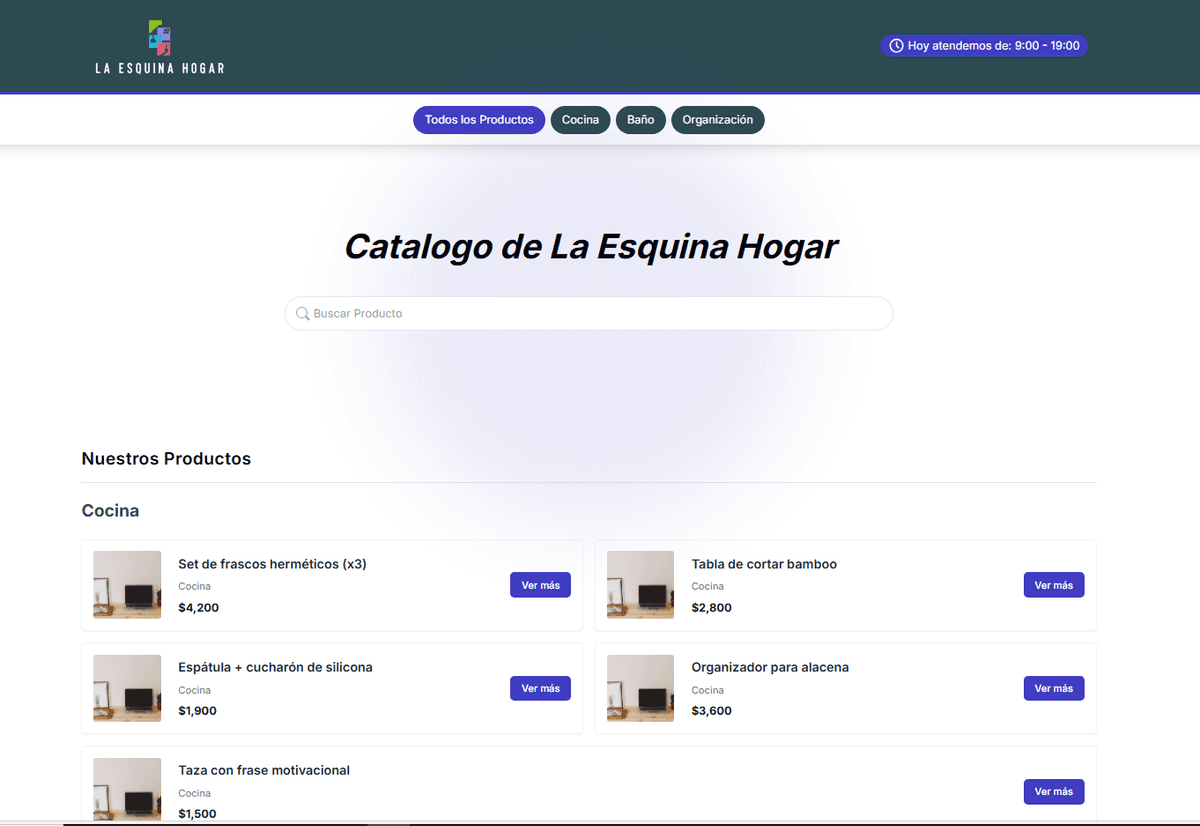
Task: Click the Set de frascos herméticos product image
Action: pos(126,585)
